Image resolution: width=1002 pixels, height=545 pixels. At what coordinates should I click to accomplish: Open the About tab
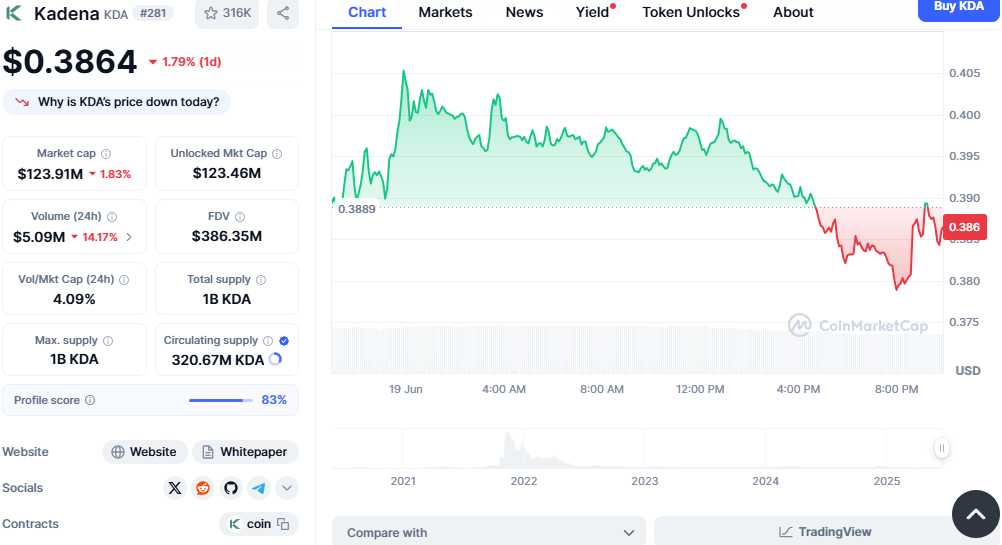tap(793, 13)
